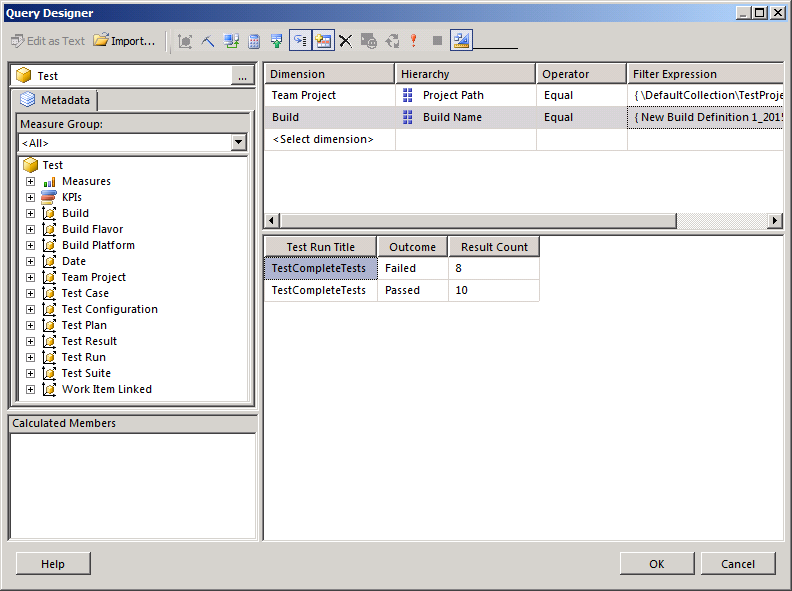
Task: Click the OK button
Action: (656, 564)
